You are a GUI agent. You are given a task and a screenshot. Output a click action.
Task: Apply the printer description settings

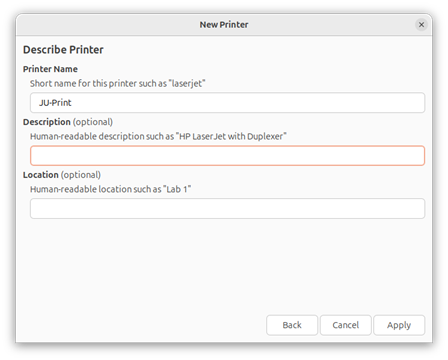pos(399,325)
